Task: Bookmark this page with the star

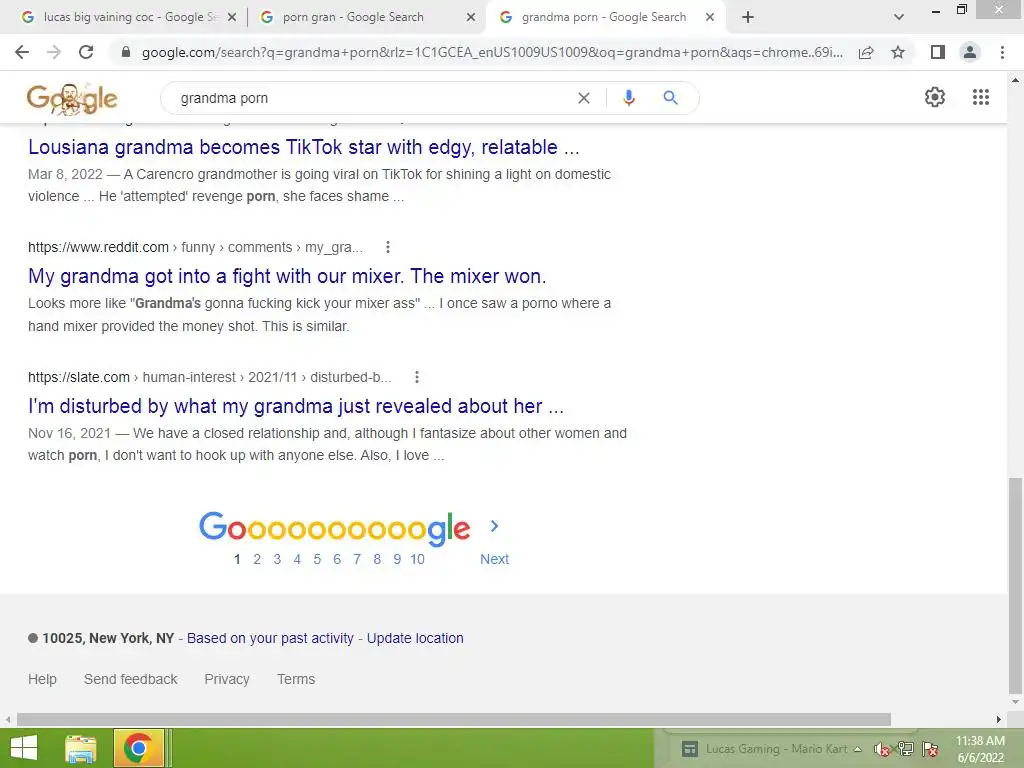Action: click(x=898, y=52)
